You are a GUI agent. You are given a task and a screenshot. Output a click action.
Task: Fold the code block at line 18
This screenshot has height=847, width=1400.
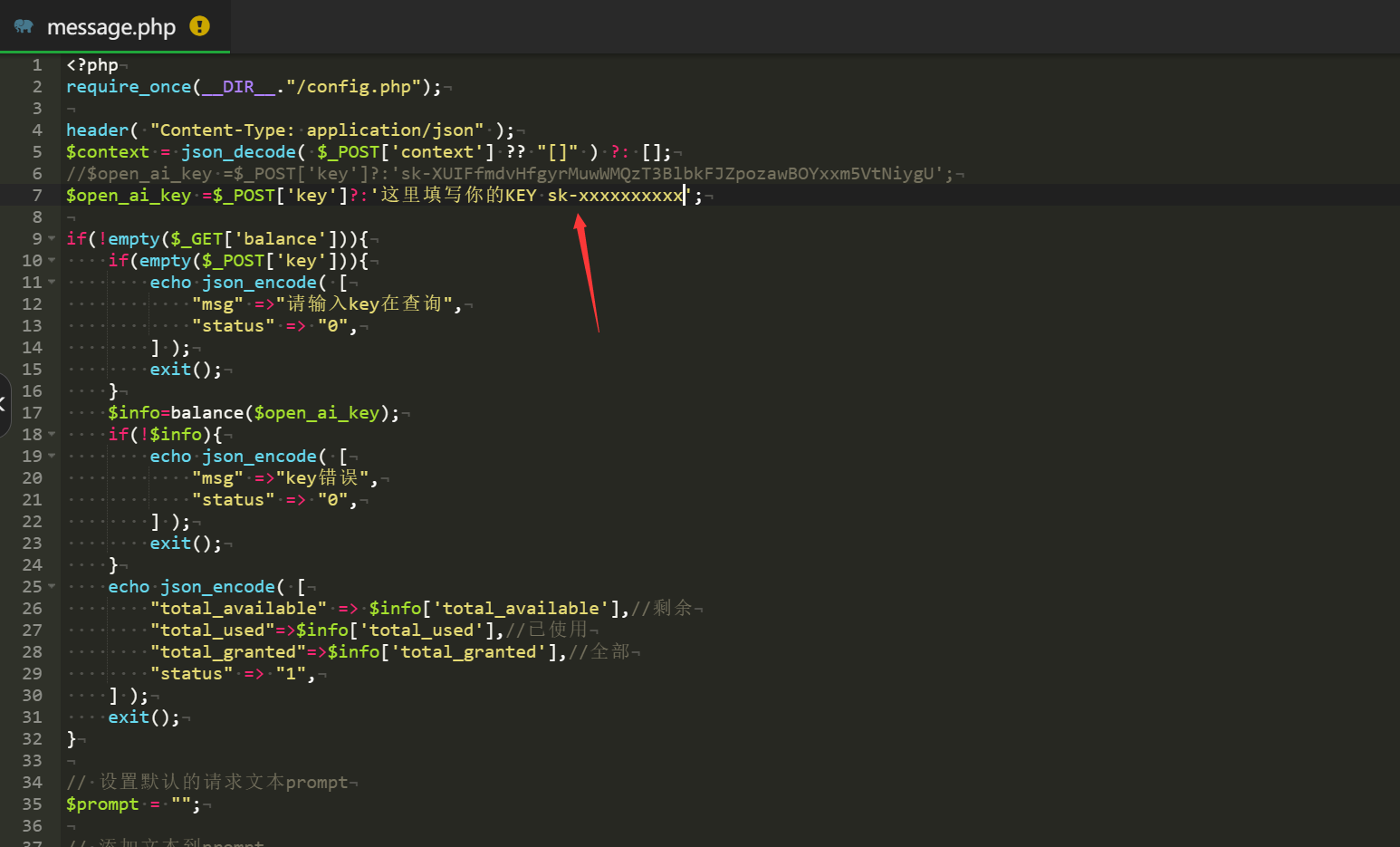[52, 434]
